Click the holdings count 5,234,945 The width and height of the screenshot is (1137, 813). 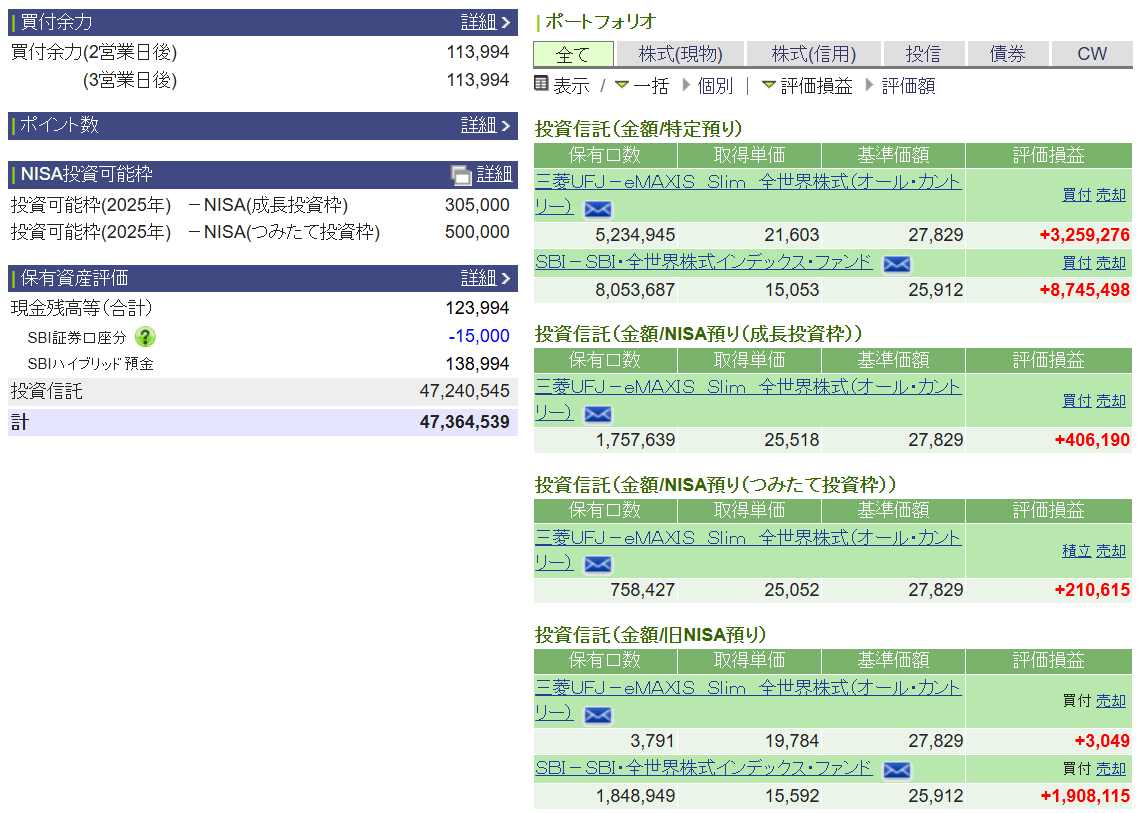pos(635,235)
